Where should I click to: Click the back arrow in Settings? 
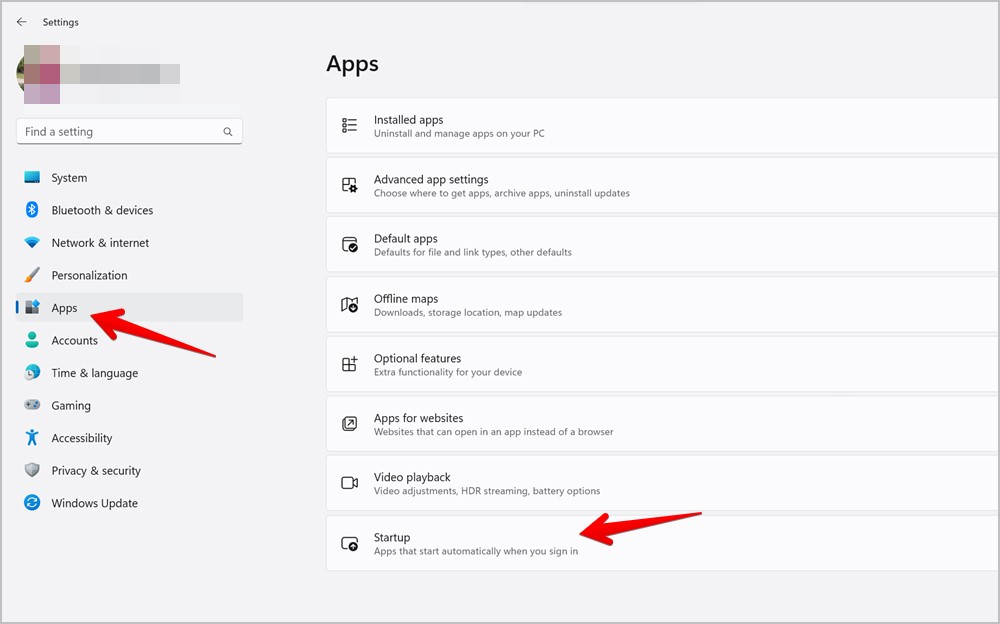tap(22, 22)
